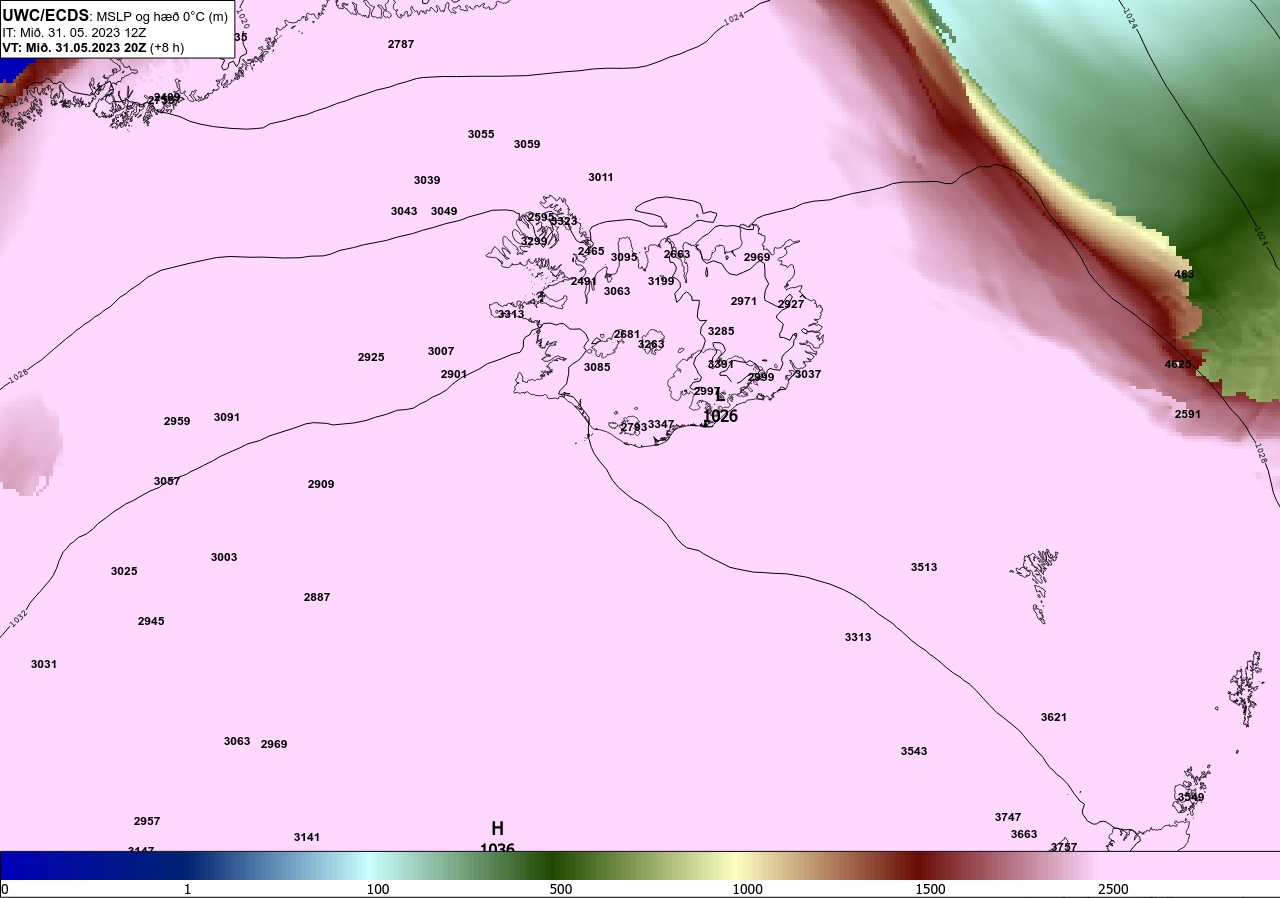The height and width of the screenshot is (898, 1280).
Task: Click the 3091 height value
Action: (x=227, y=417)
